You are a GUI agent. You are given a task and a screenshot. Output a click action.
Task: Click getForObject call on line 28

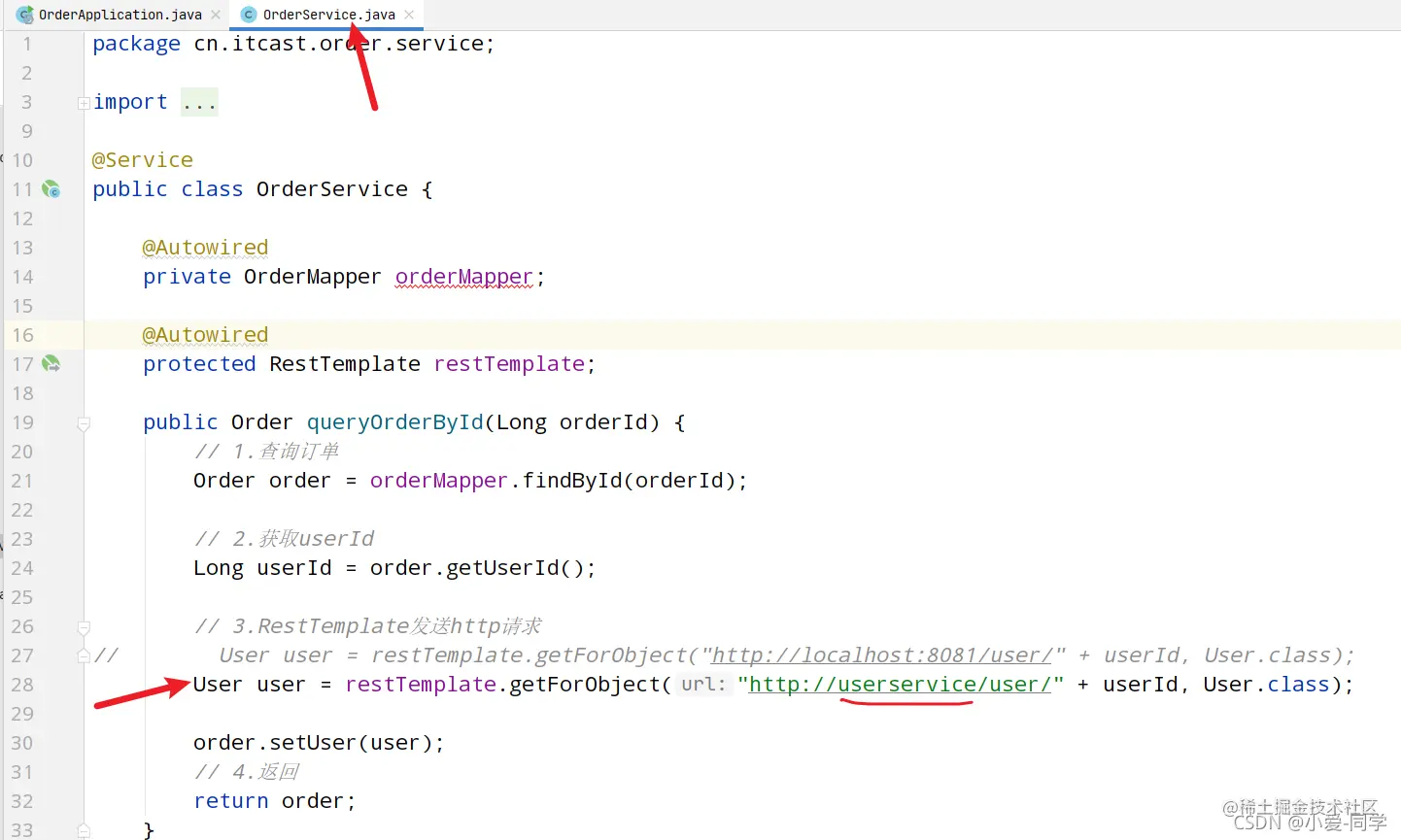(584, 685)
